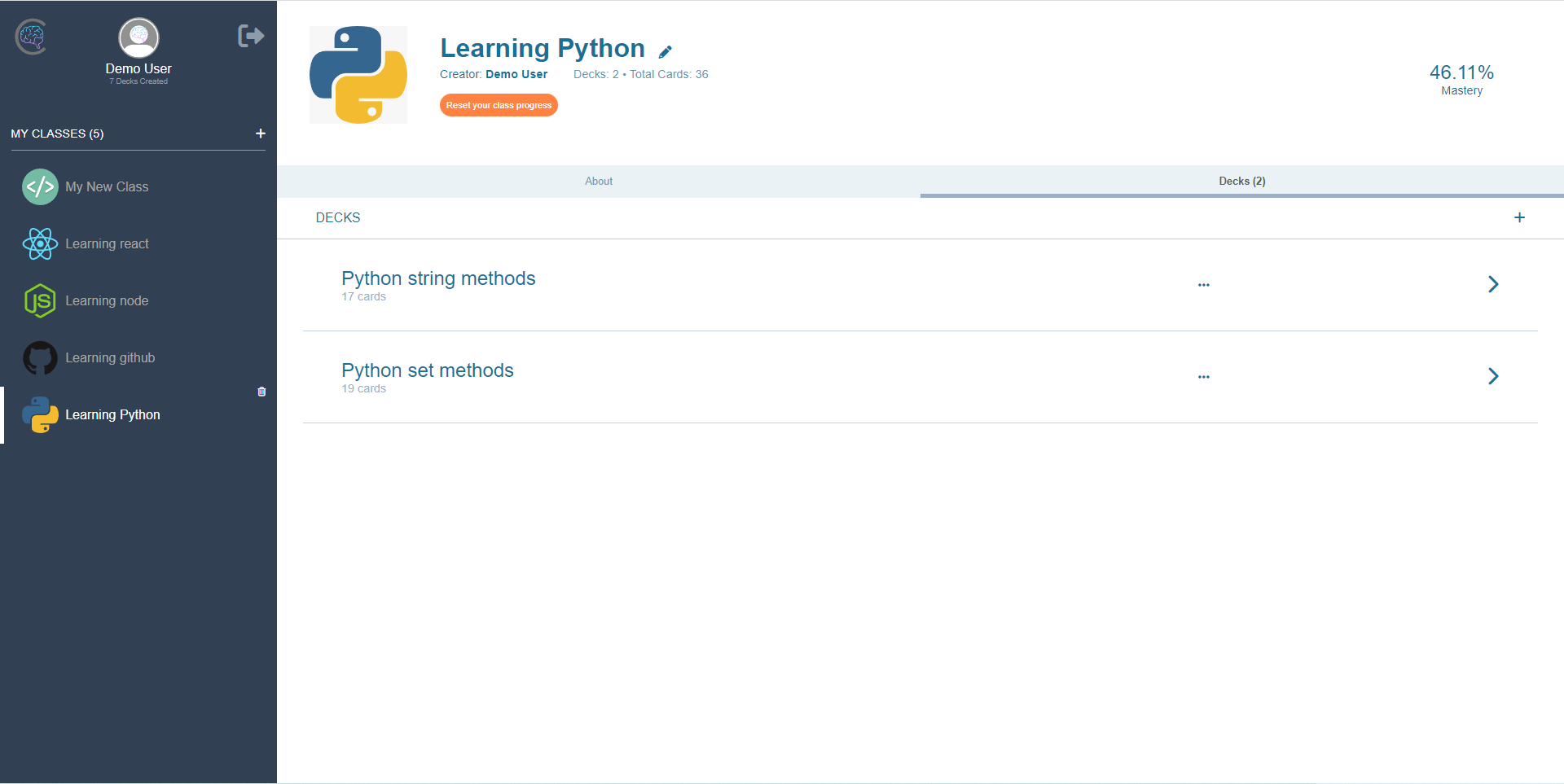Open the Learning github class with the Octocat icon
This screenshot has width=1564, height=784.
(x=110, y=357)
